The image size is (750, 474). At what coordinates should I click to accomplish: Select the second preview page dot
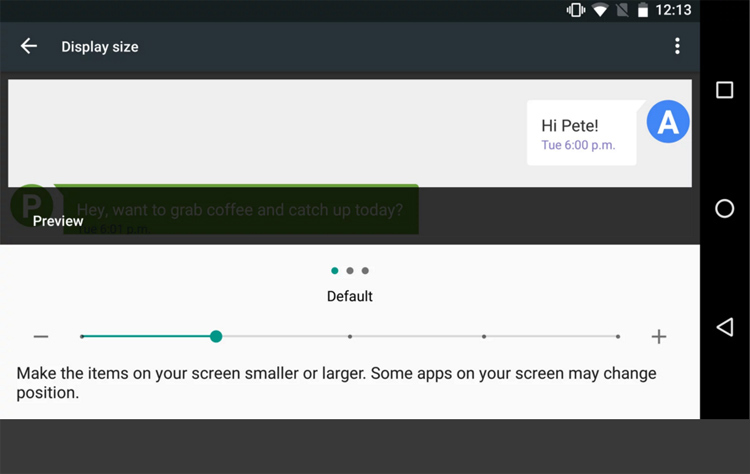pos(350,270)
